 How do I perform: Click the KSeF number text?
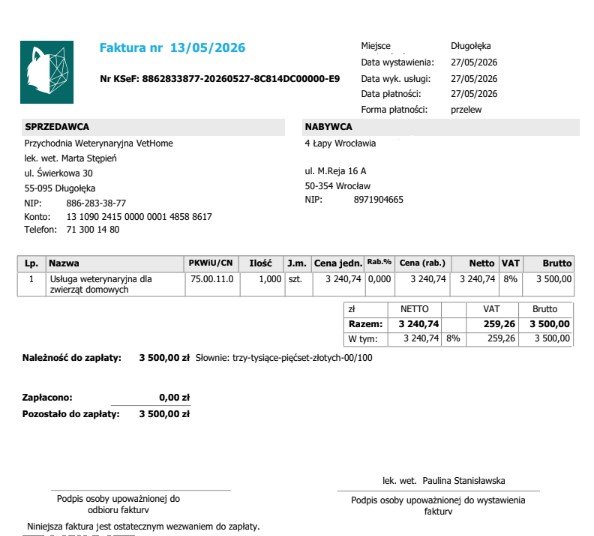click(220, 79)
